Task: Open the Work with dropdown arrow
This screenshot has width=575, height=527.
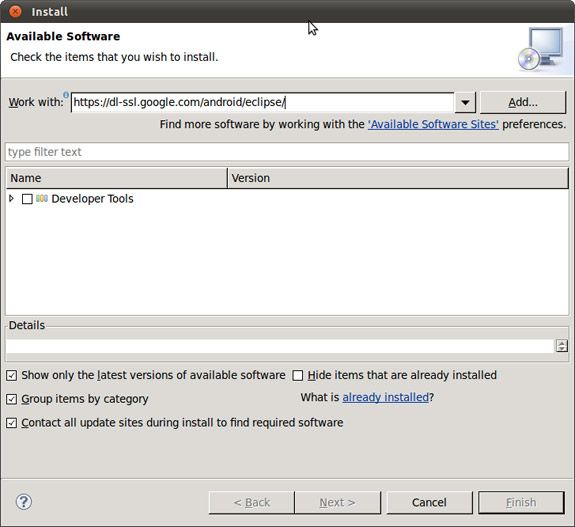Action: (465, 102)
